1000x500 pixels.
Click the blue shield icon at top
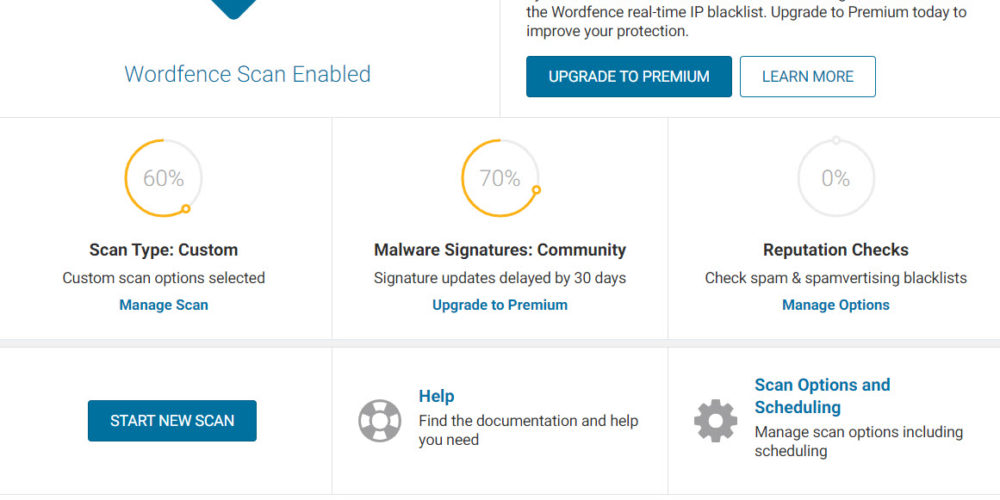pyautogui.click(x=233, y=8)
